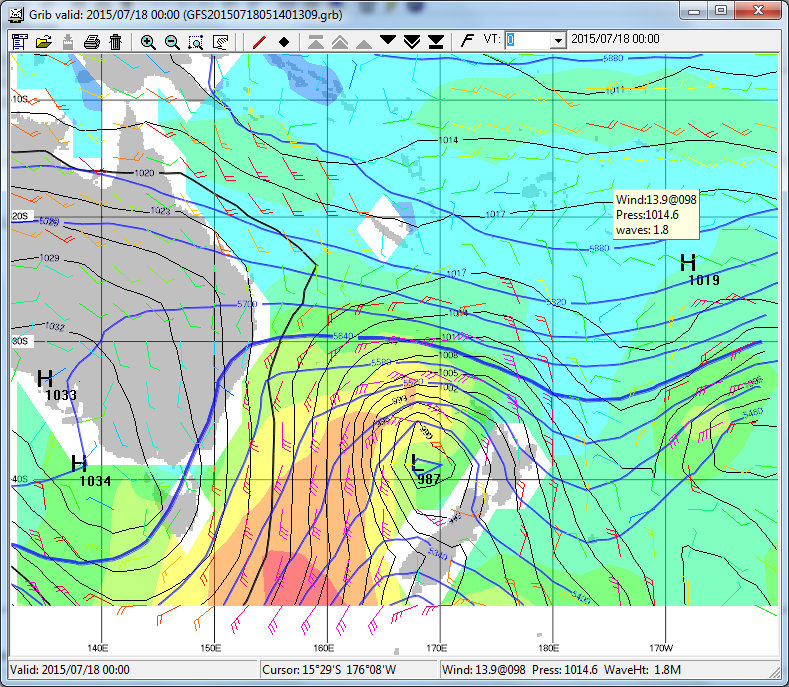This screenshot has height=687, width=789.
Task: Click the Wind:13.9@098 tooltip
Action: (656, 215)
